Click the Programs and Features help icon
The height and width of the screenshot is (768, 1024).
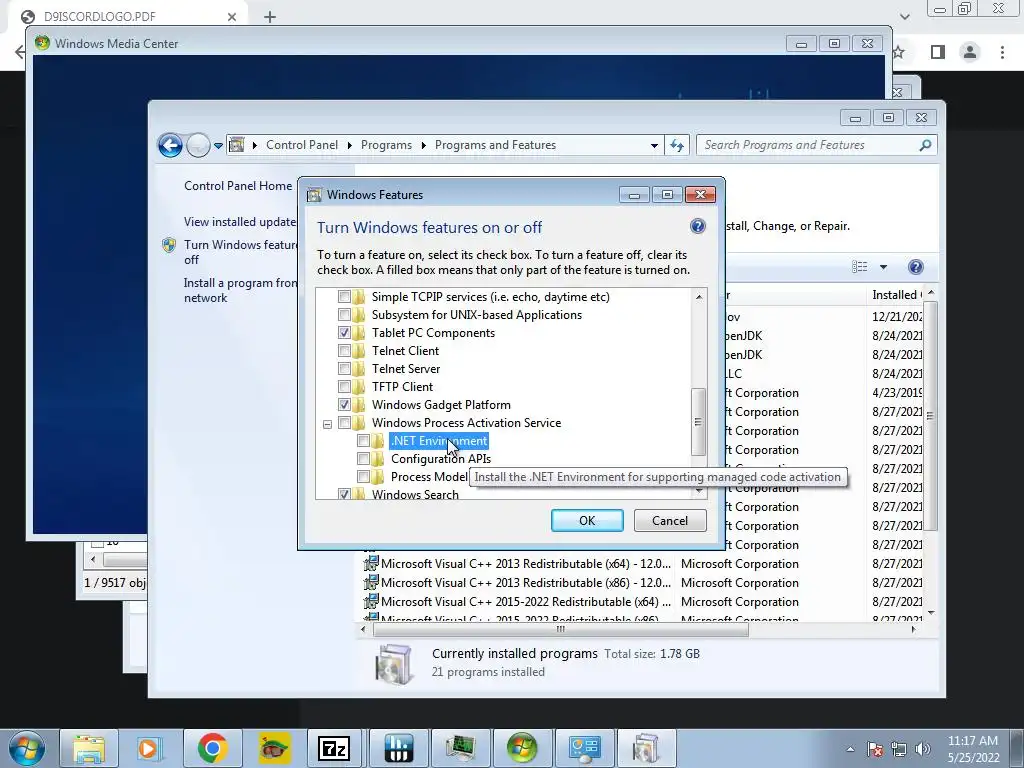[916, 266]
